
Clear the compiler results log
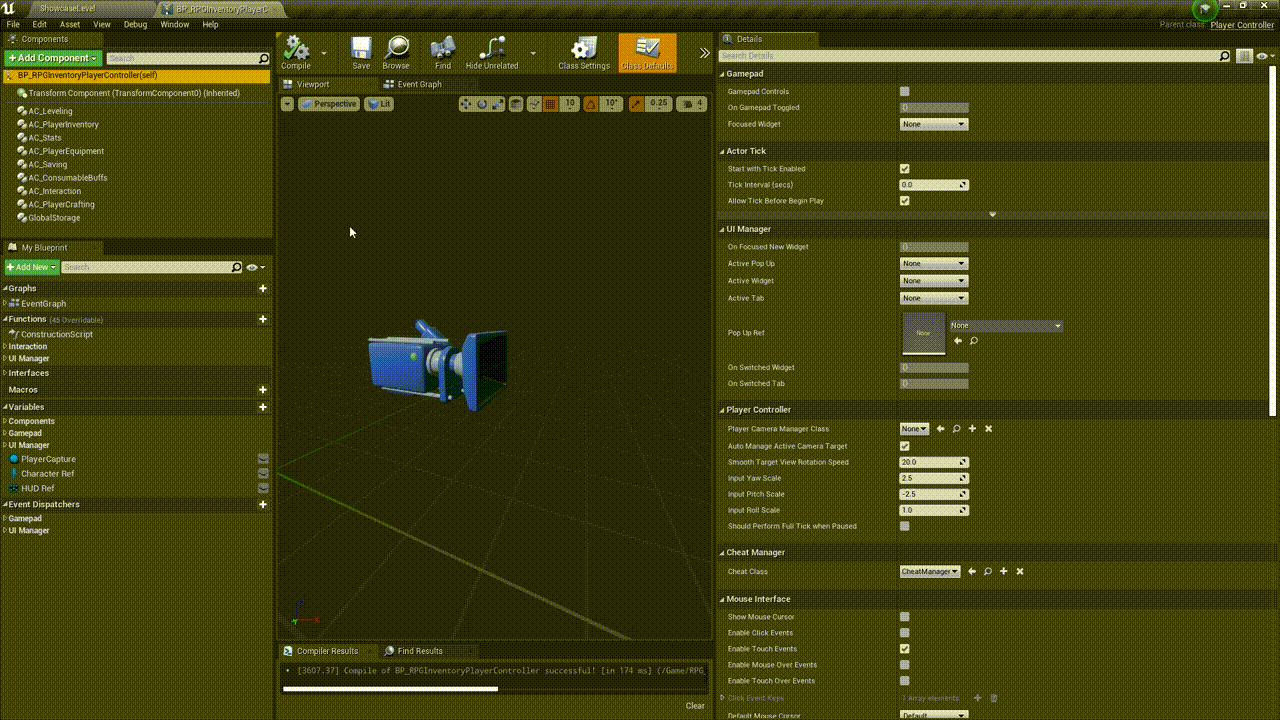695,706
